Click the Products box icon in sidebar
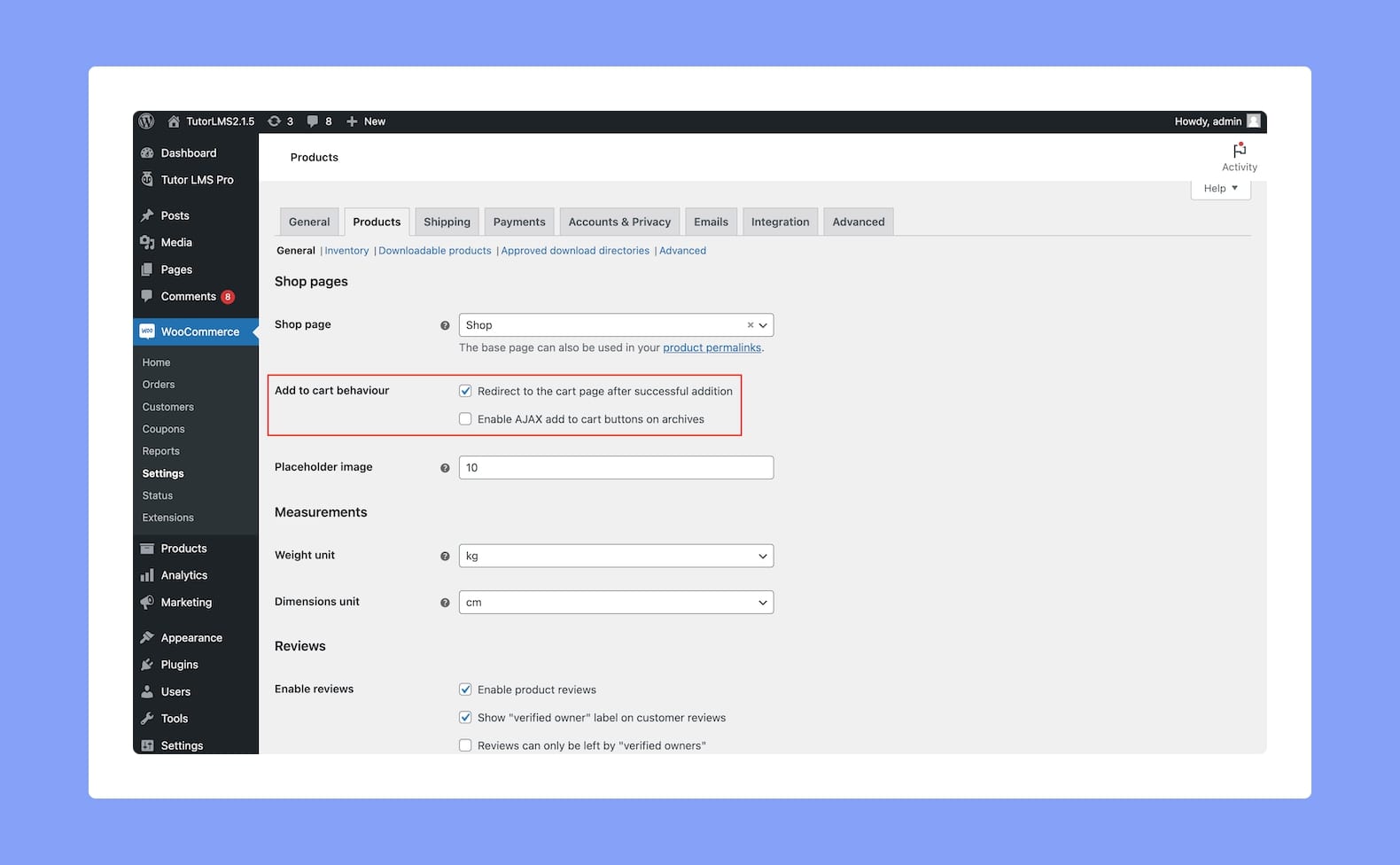Viewport: 1400px width, 865px height. pos(147,549)
